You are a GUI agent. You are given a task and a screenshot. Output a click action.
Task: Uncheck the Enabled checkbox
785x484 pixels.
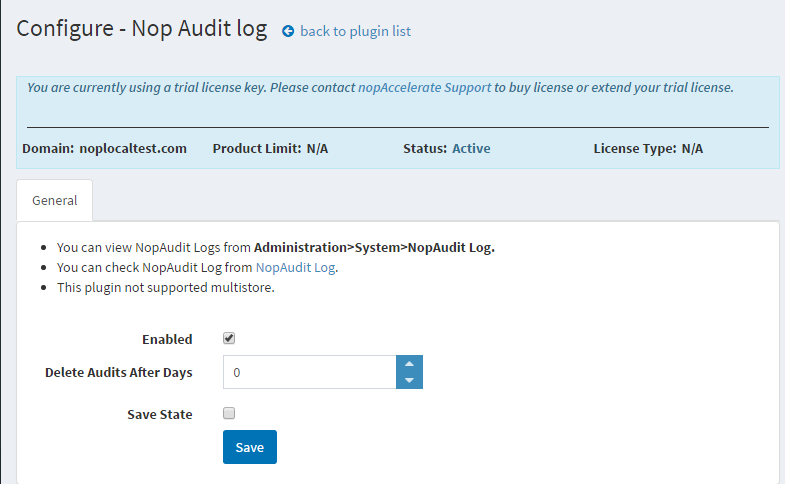click(229, 338)
